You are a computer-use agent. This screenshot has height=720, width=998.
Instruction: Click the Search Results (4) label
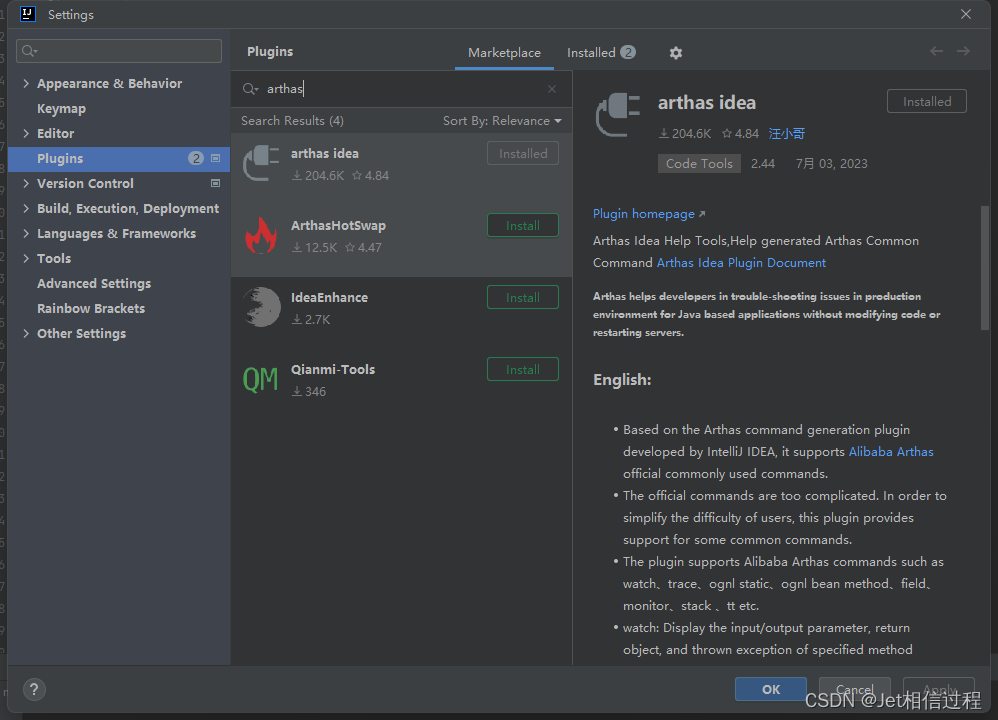pos(292,121)
